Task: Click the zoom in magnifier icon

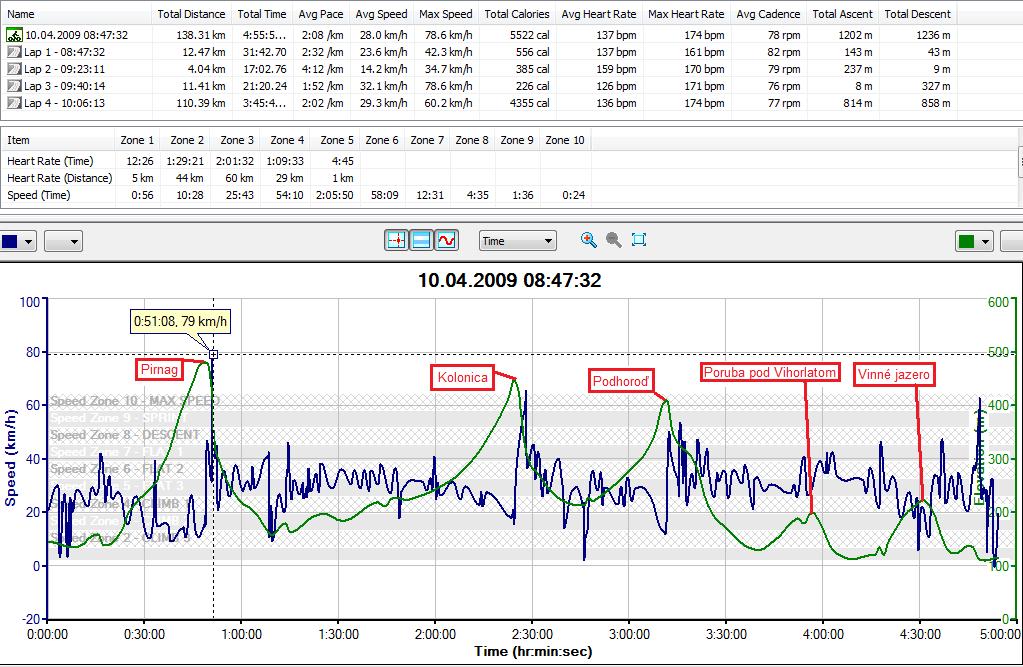Action: tap(589, 240)
